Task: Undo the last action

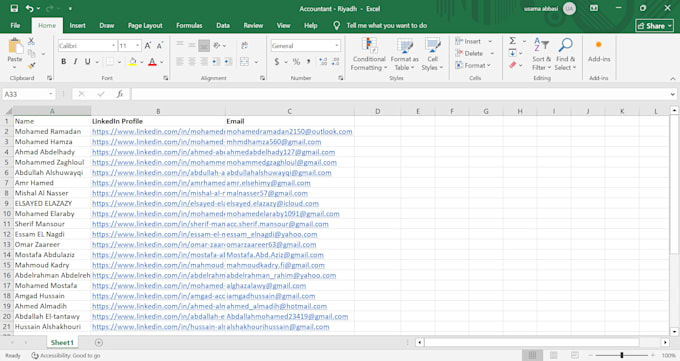Action: click(29, 8)
